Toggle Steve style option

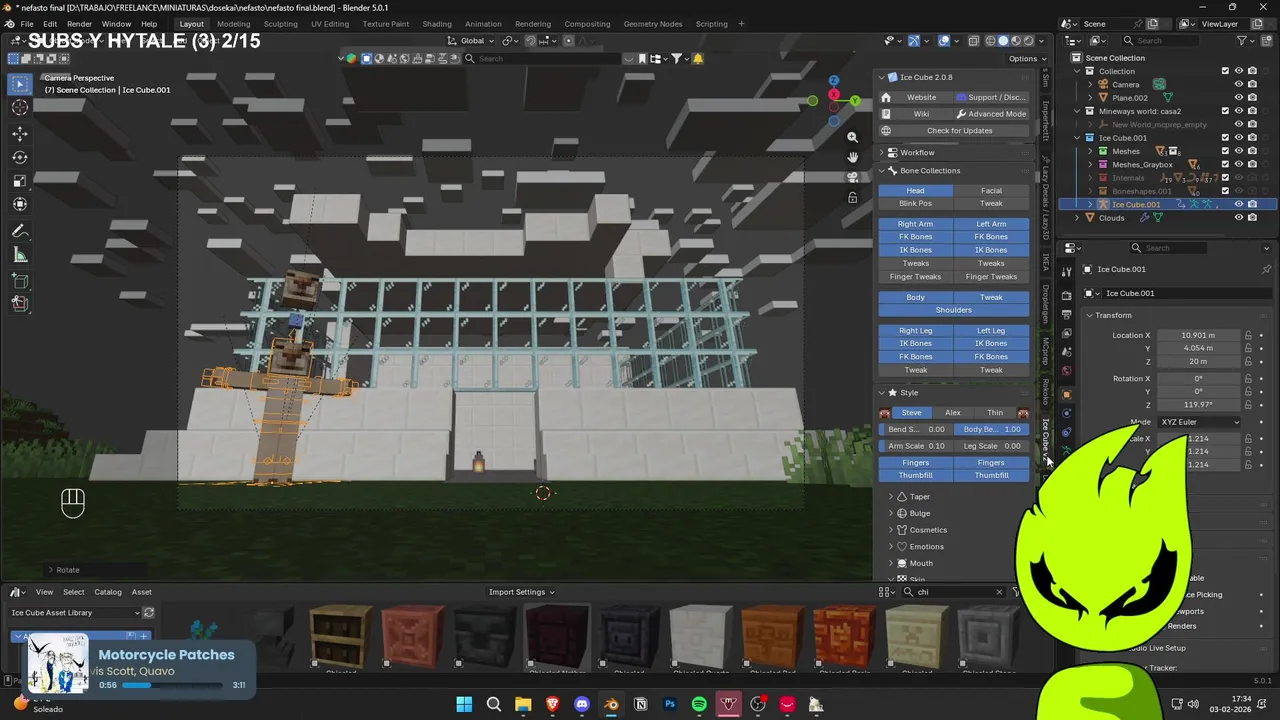tap(911, 413)
